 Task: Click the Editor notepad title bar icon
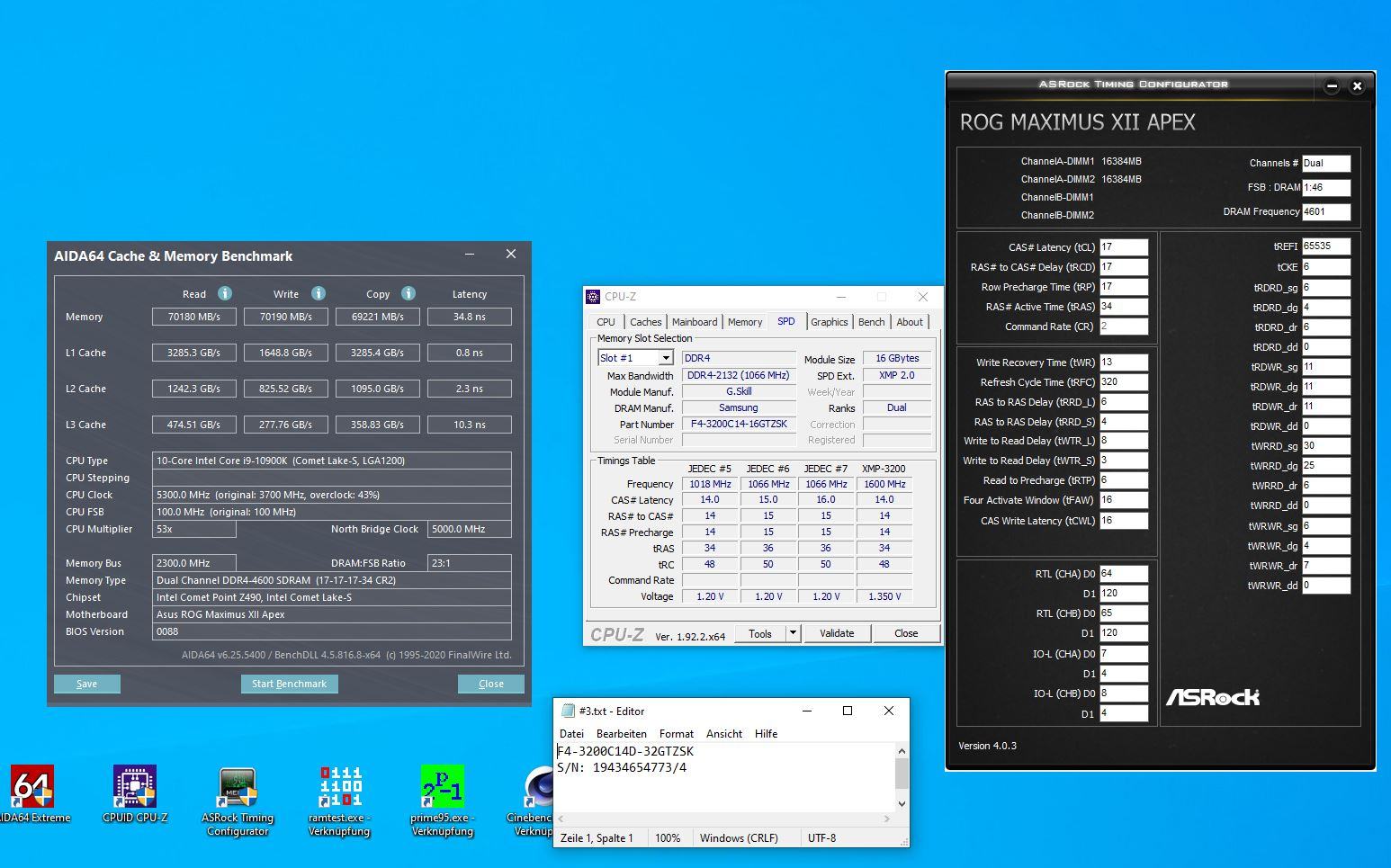tap(568, 711)
